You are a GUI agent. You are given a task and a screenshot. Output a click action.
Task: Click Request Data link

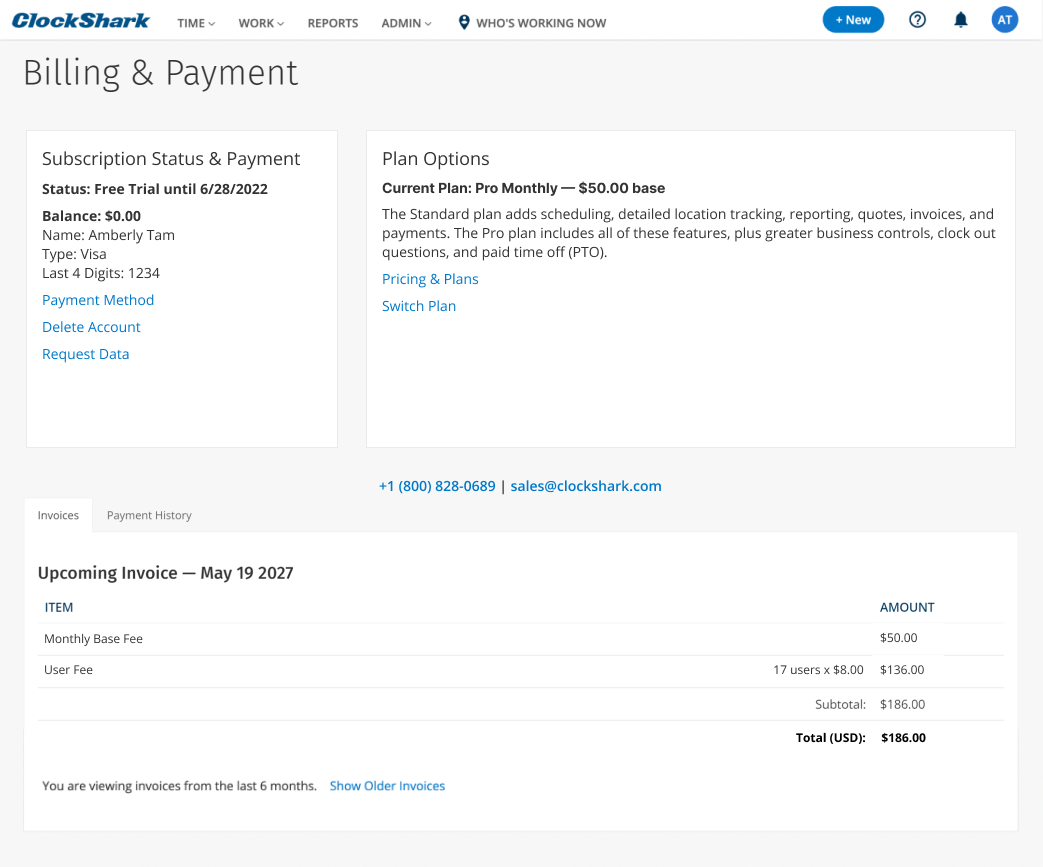pyautogui.click(x=86, y=354)
